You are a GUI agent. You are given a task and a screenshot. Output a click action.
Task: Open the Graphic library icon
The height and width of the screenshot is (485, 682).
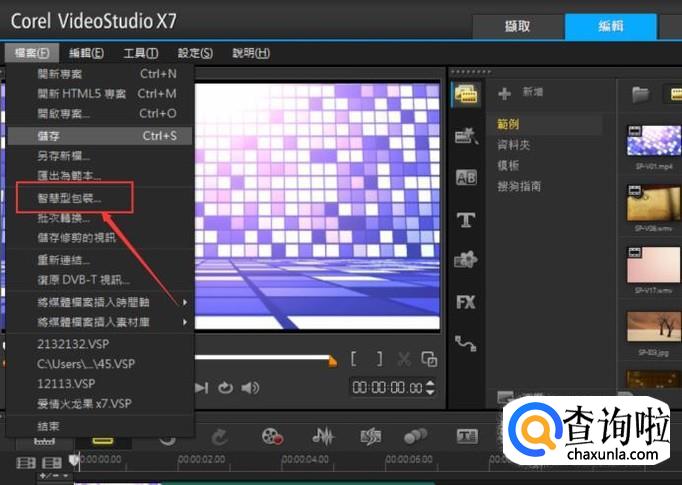tap(466, 260)
